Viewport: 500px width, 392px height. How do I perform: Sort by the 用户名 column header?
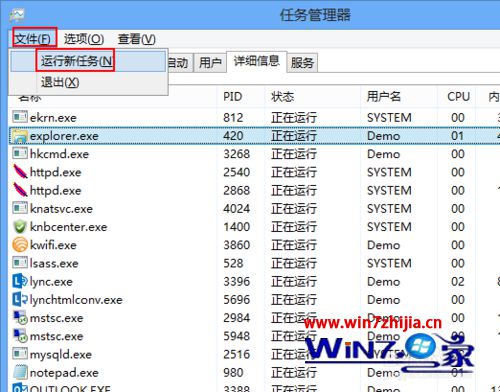[x=384, y=97]
